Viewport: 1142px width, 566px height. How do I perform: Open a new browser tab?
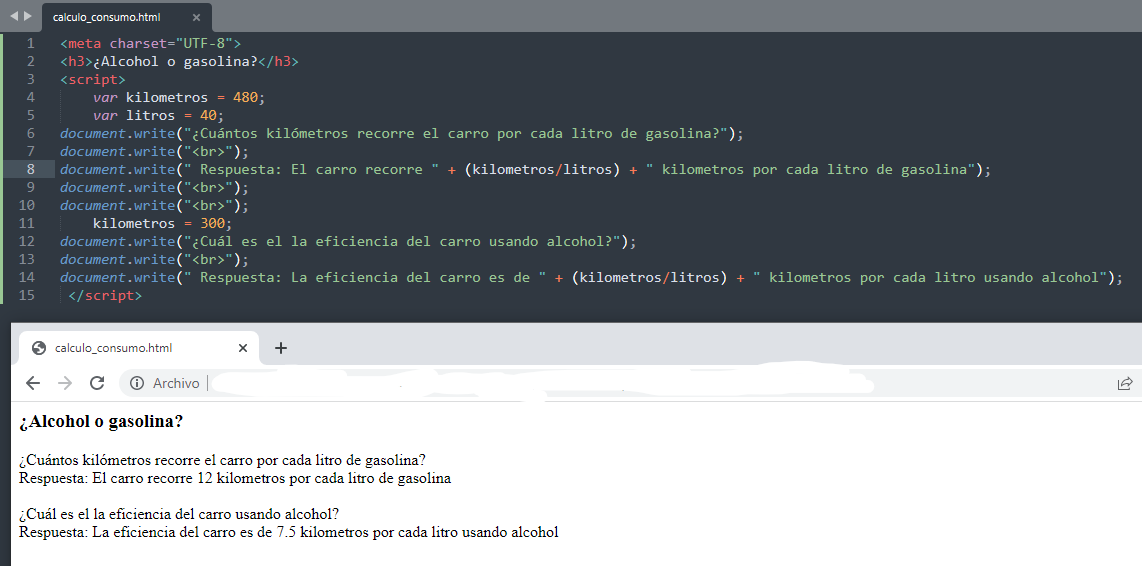pyautogui.click(x=280, y=348)
